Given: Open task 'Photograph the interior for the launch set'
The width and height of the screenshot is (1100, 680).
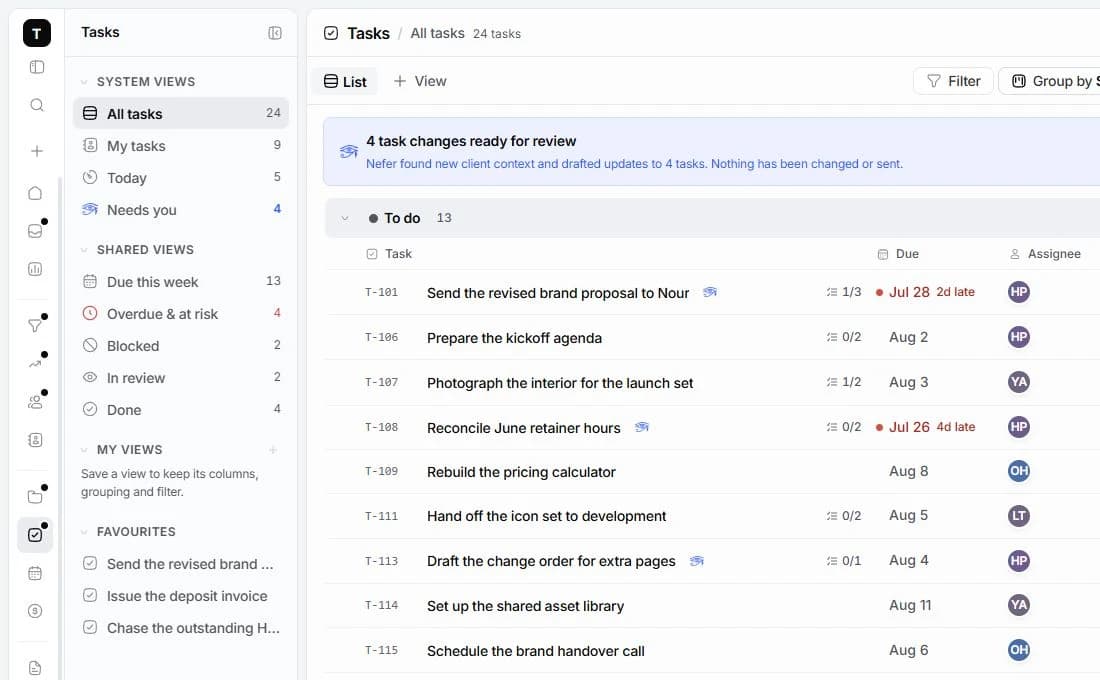Looking at the screenshot, I should pos(560,382).
